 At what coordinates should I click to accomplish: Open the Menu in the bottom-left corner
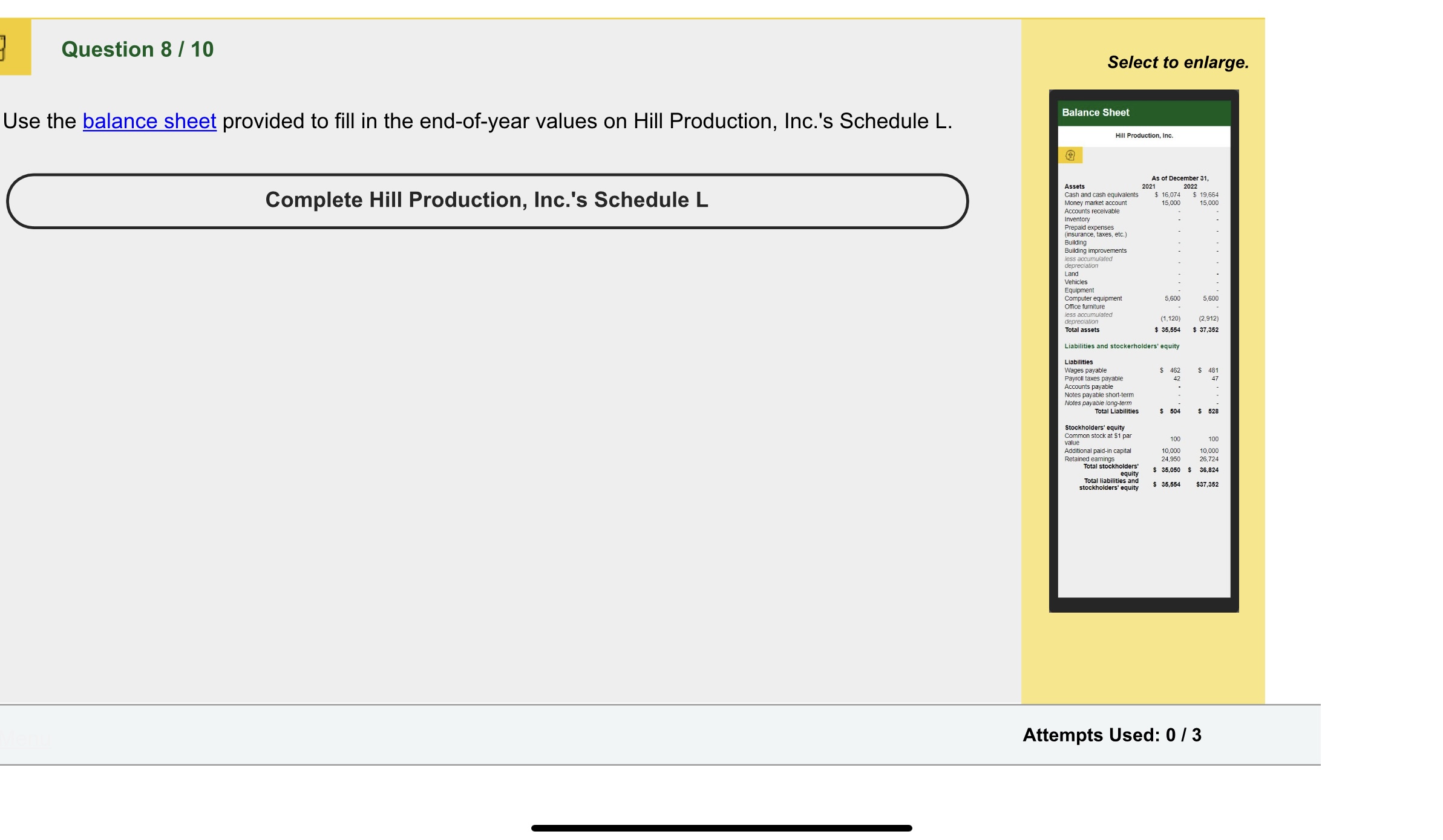pos(24,739)
